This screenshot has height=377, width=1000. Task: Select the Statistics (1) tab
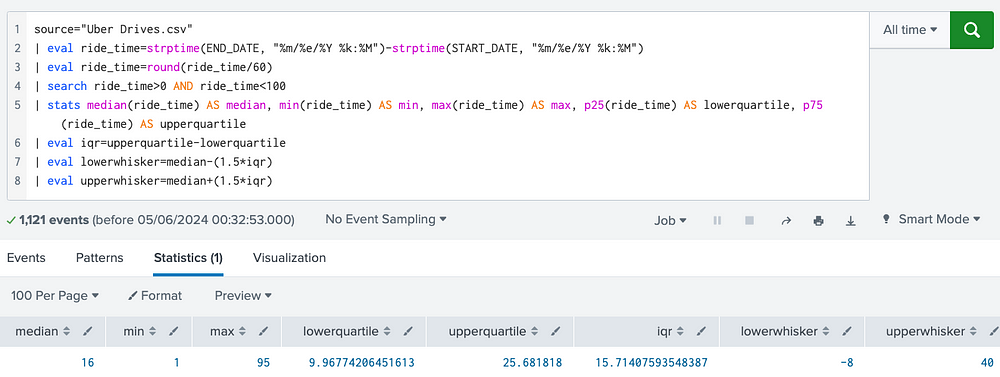click(188, 258)
